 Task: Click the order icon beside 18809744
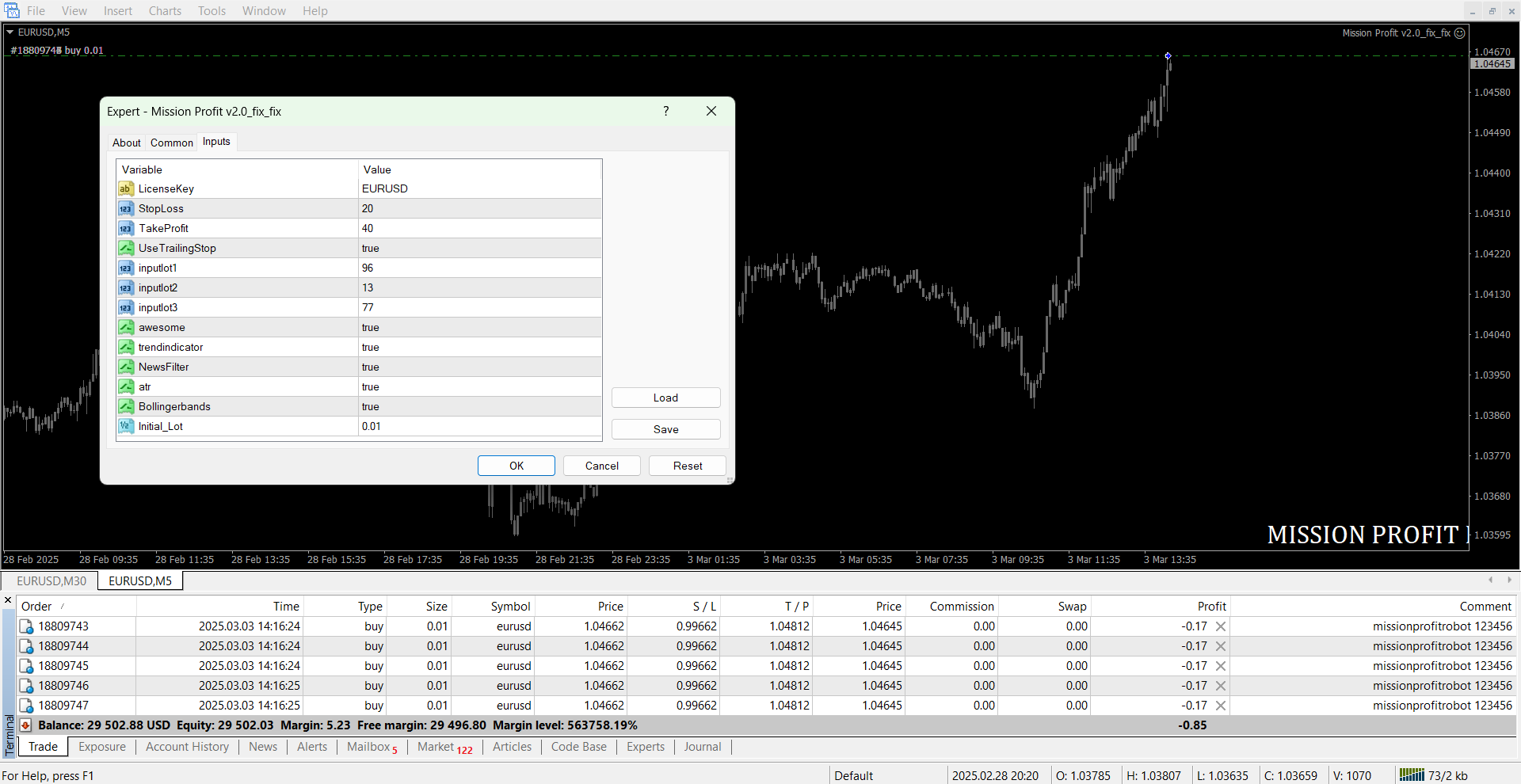[26, 646]
